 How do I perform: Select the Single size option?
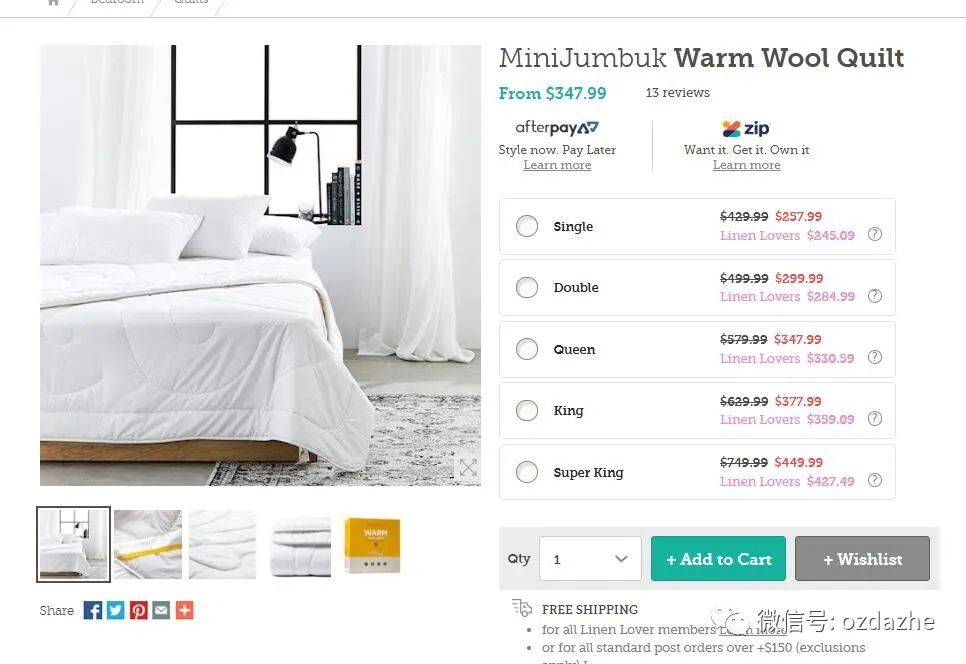click(527, 226)
